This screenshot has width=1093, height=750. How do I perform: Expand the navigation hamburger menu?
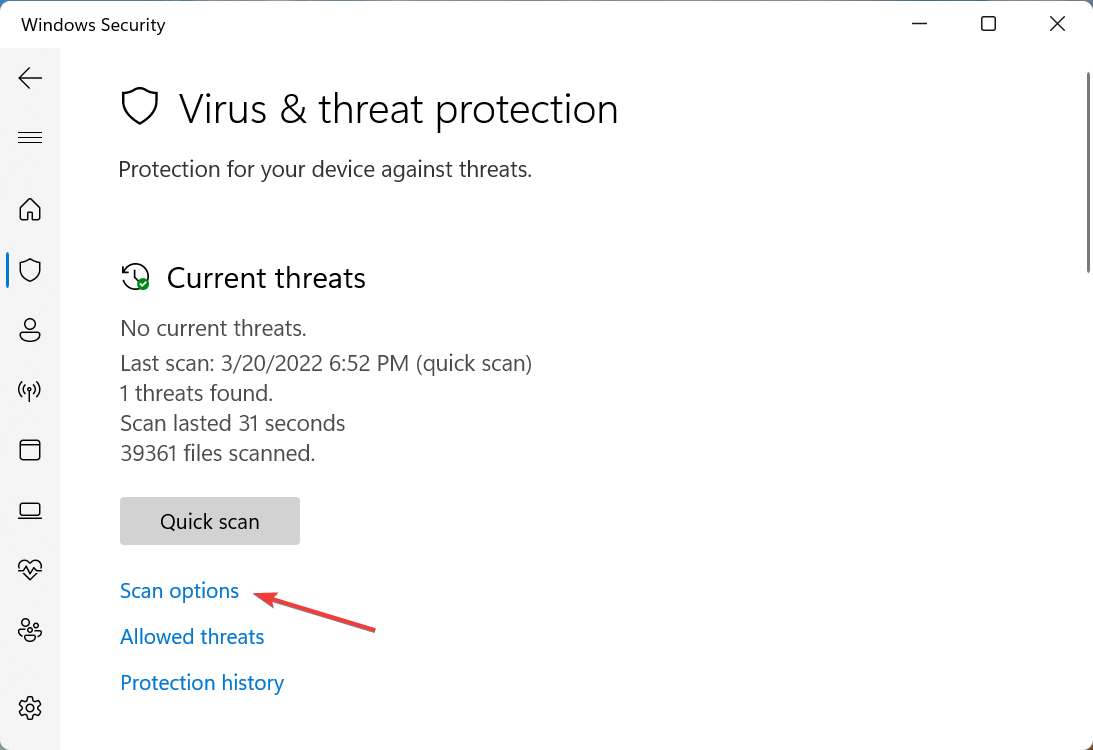30,137
